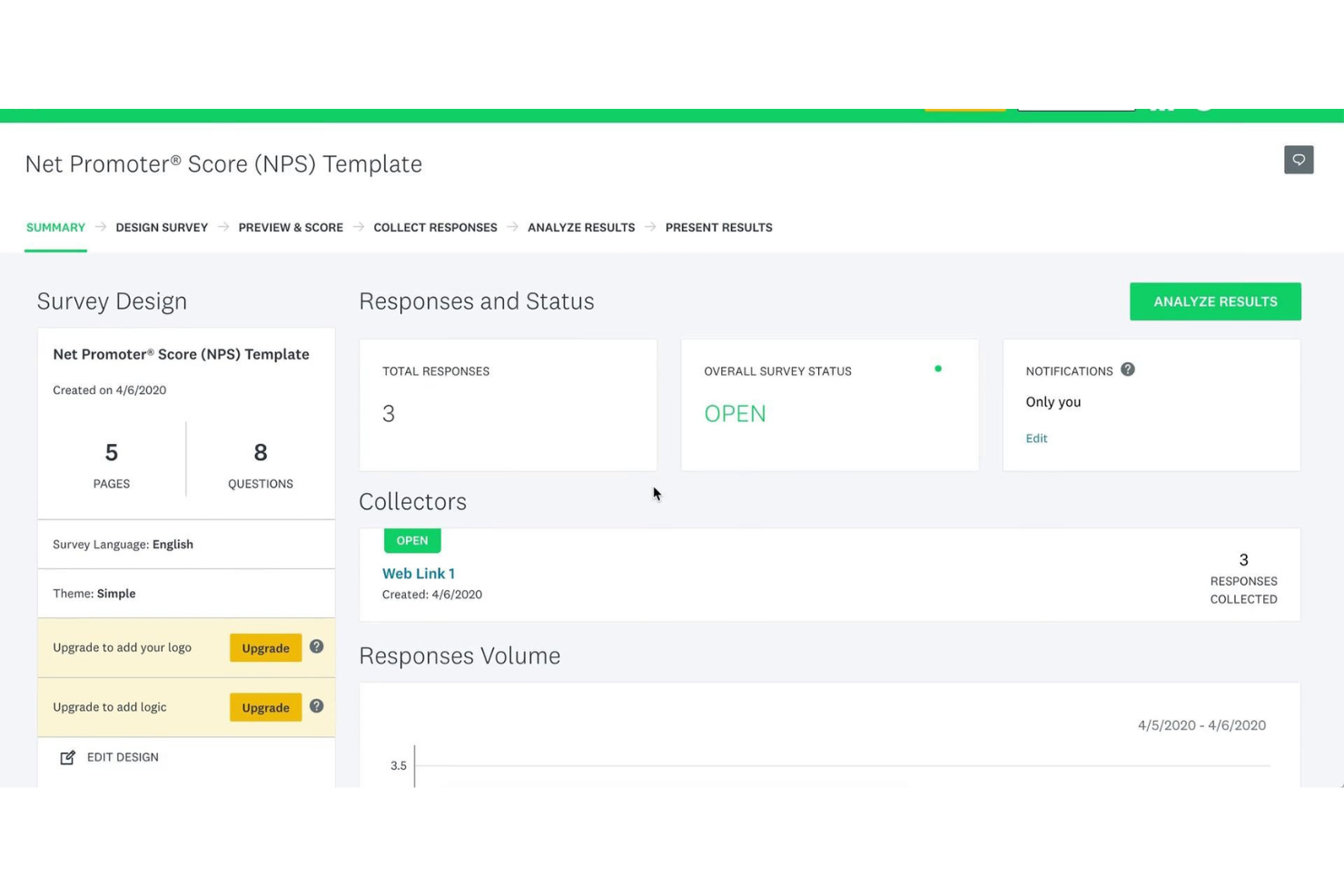Click the help icon beside the logo Upgrade option
Image resolution: width=1344 pixels, height=896 pixels.
pyautogui.click(x=315, y=647)
